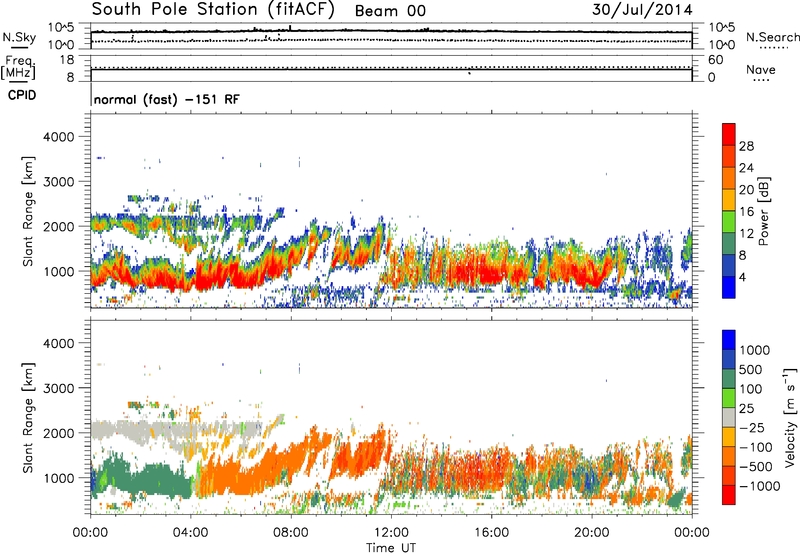Click the '60' Nave axis value
The image size is (800, 554).
716,60
